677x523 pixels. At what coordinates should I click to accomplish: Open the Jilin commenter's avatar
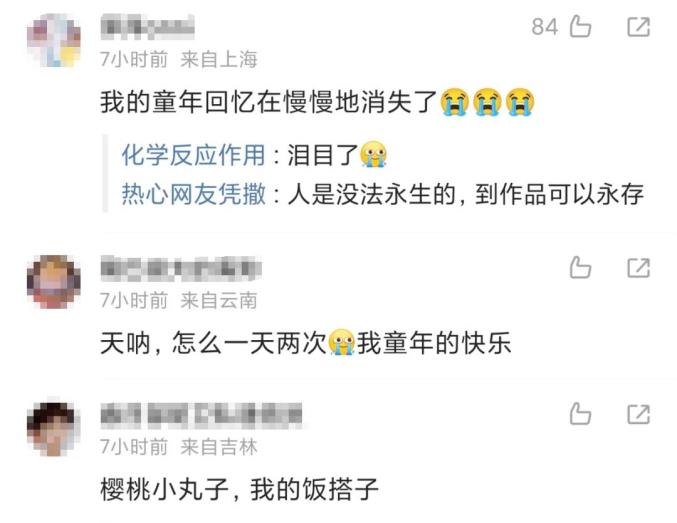(x=54, y=428)
